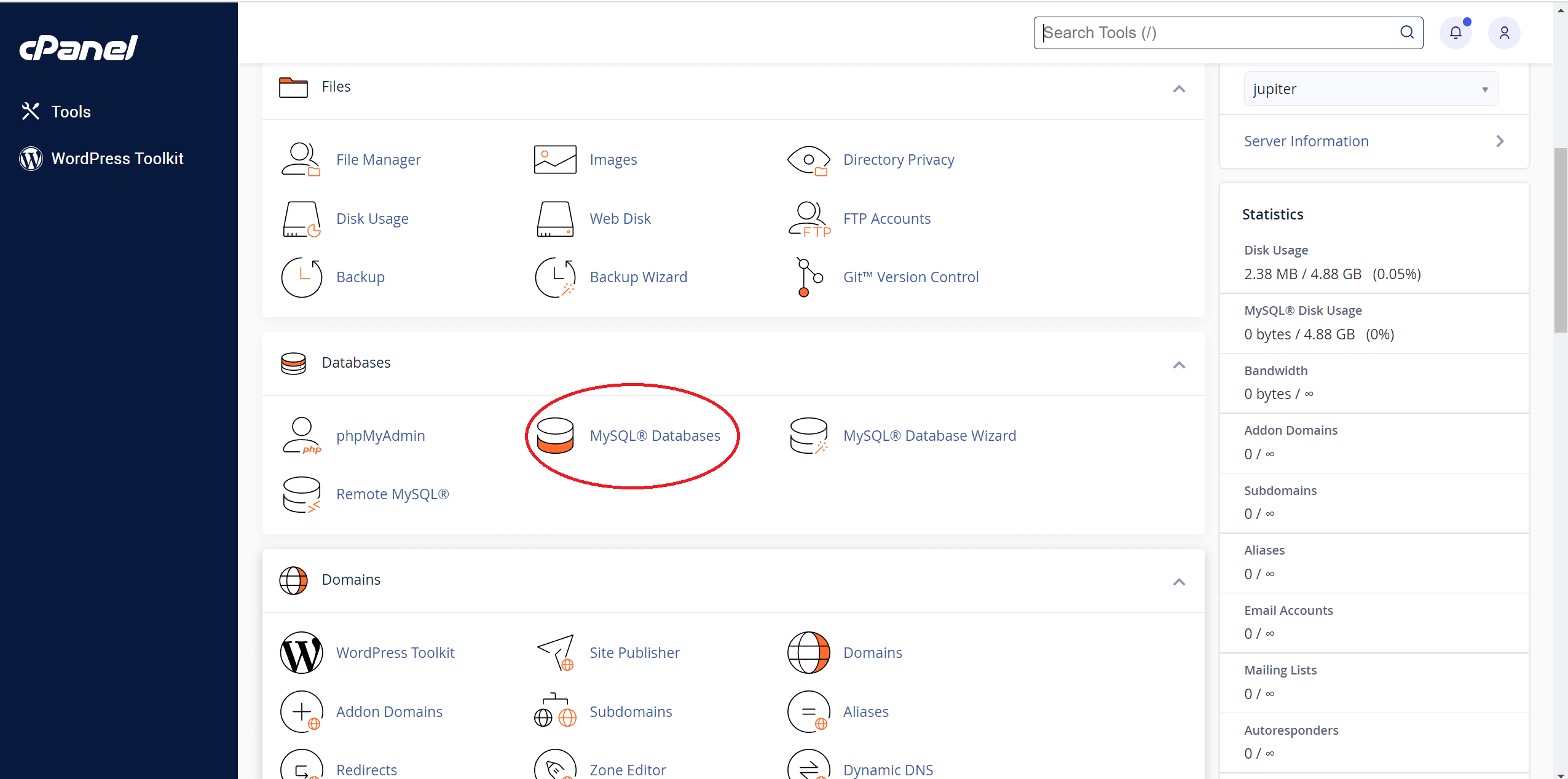
Task: Expand Server Information arrow
Action: point(1500,141)
